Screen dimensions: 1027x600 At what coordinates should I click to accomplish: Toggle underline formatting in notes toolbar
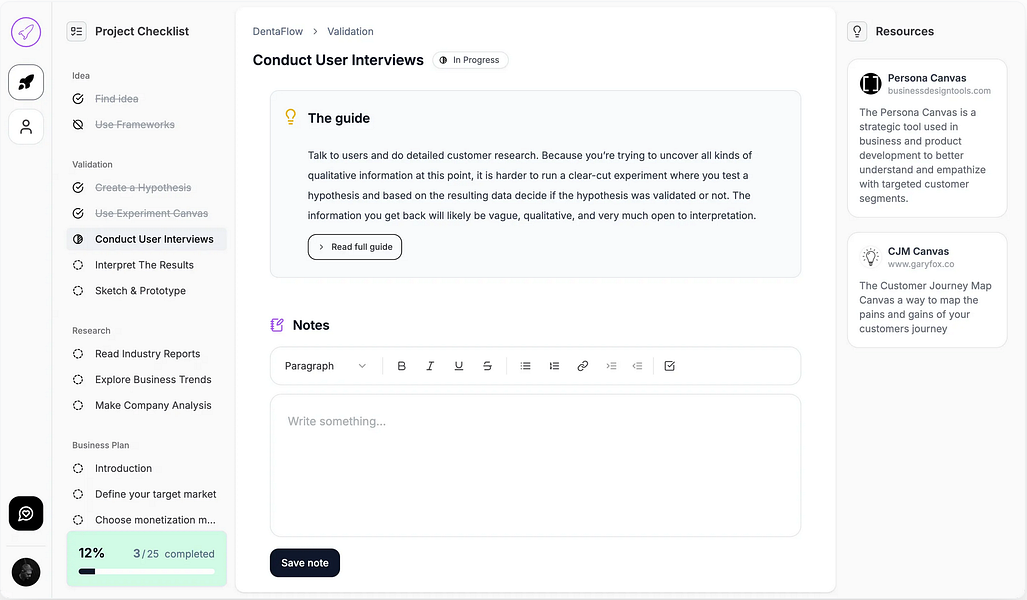(459, 366)
